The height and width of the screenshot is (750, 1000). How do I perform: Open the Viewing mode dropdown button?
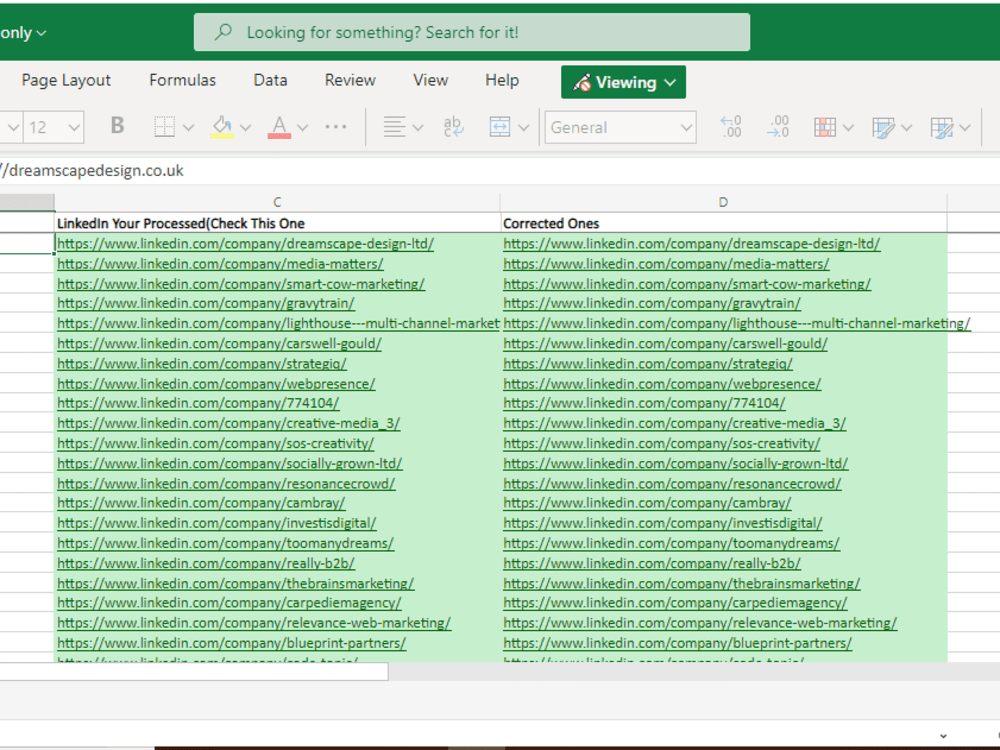point(623,82)
